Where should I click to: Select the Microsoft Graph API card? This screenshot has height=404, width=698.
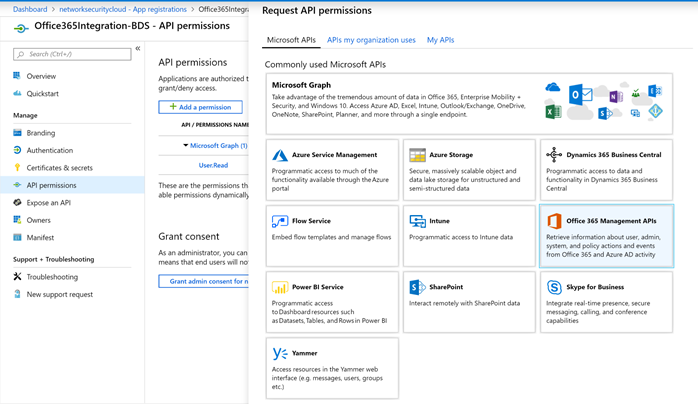click(469, 103)
